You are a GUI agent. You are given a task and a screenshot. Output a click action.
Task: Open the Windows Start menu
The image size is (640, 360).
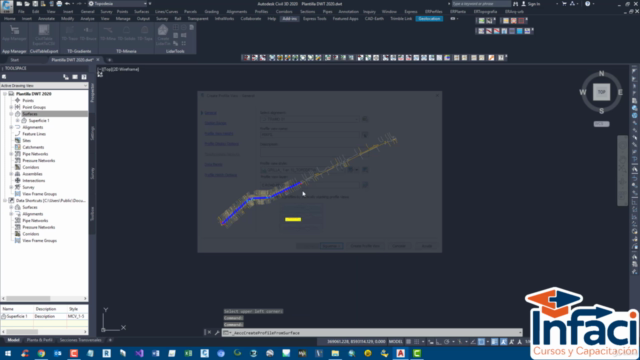click(8, 353)
